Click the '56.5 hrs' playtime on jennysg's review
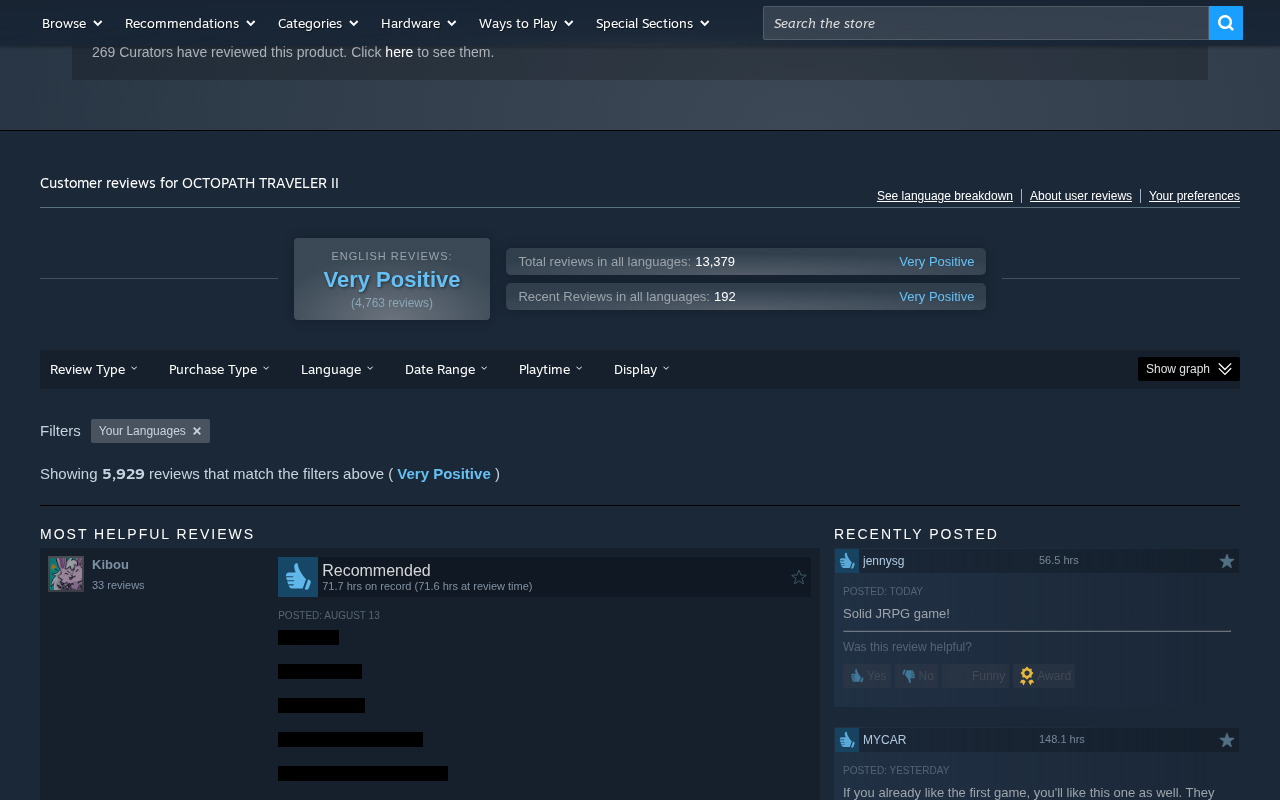1280x800 pixels. pos(1059,560)
